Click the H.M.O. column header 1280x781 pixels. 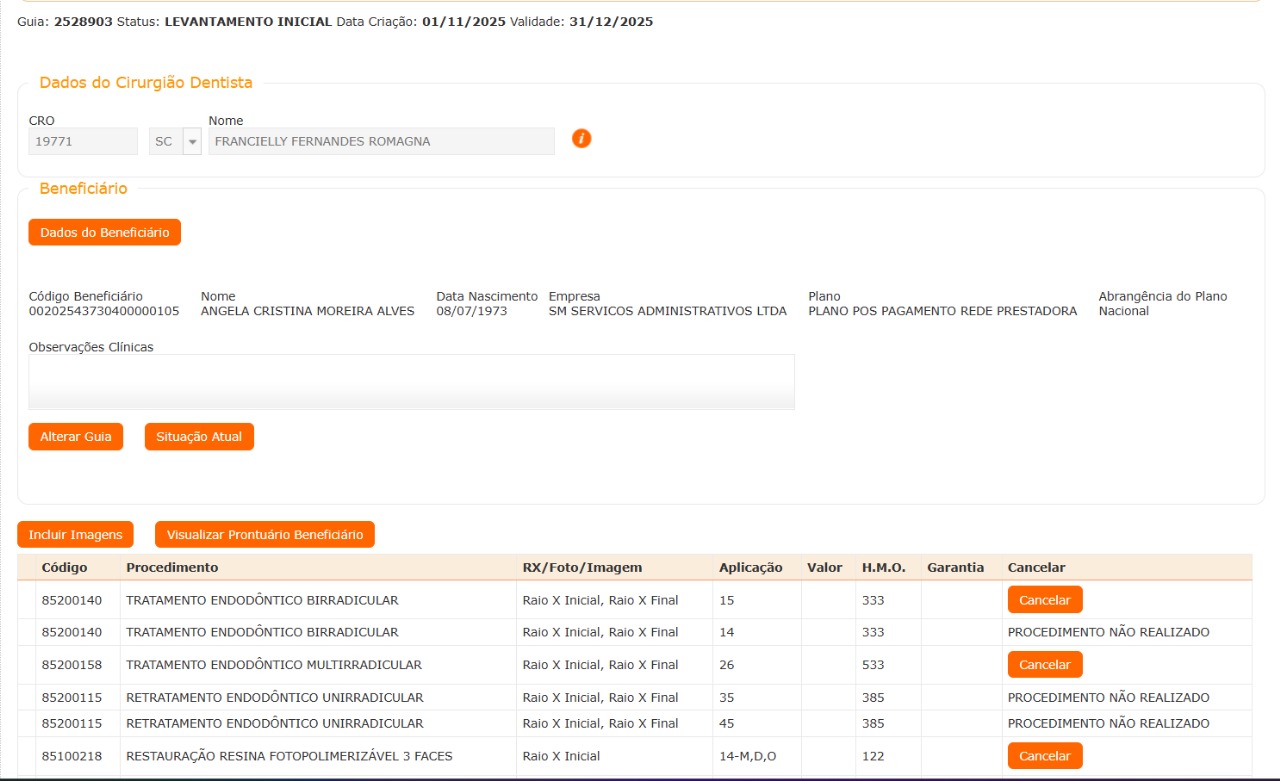click(883, 567)
